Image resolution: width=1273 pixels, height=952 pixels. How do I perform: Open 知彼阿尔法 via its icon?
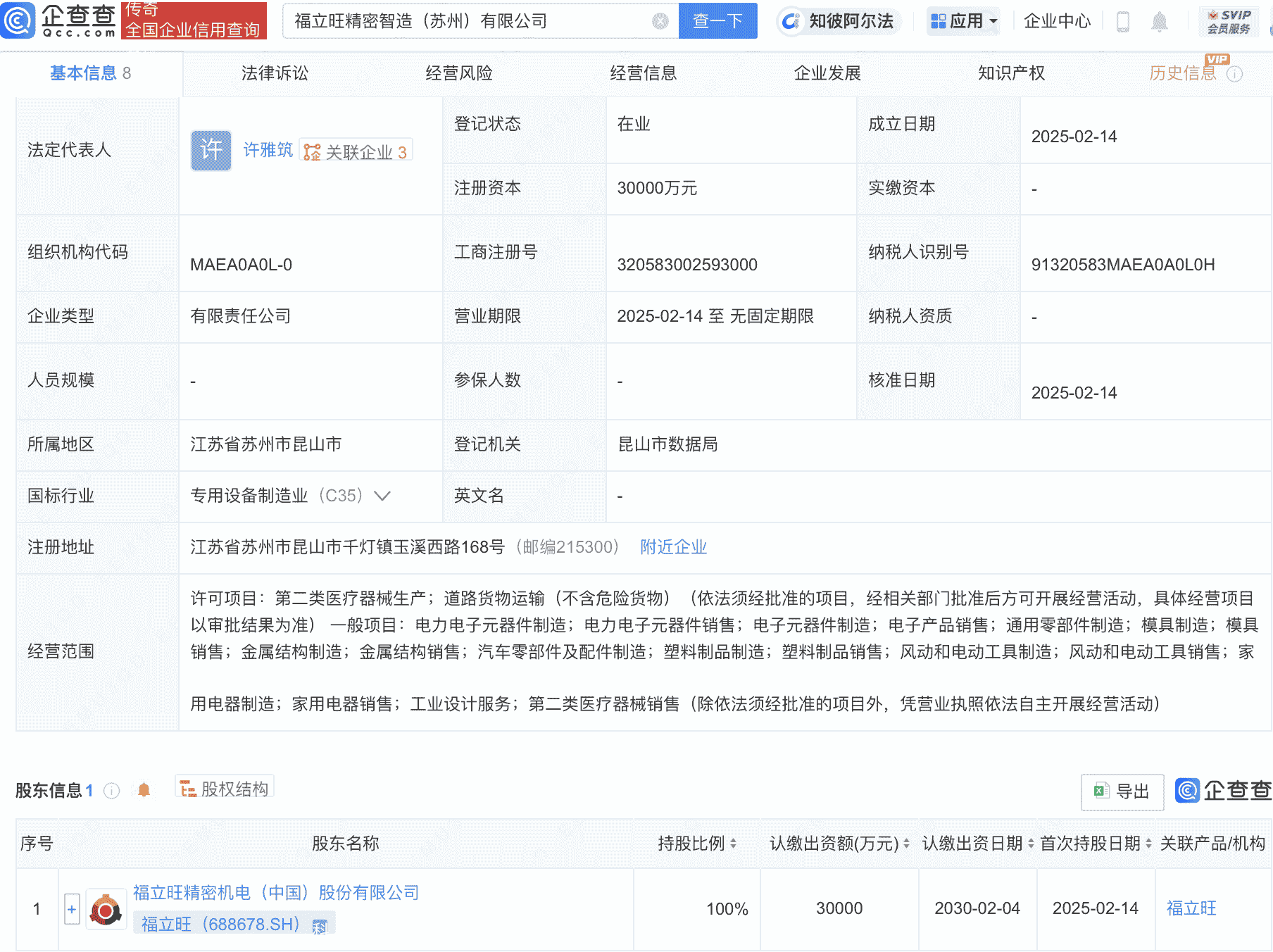[791, 21]
